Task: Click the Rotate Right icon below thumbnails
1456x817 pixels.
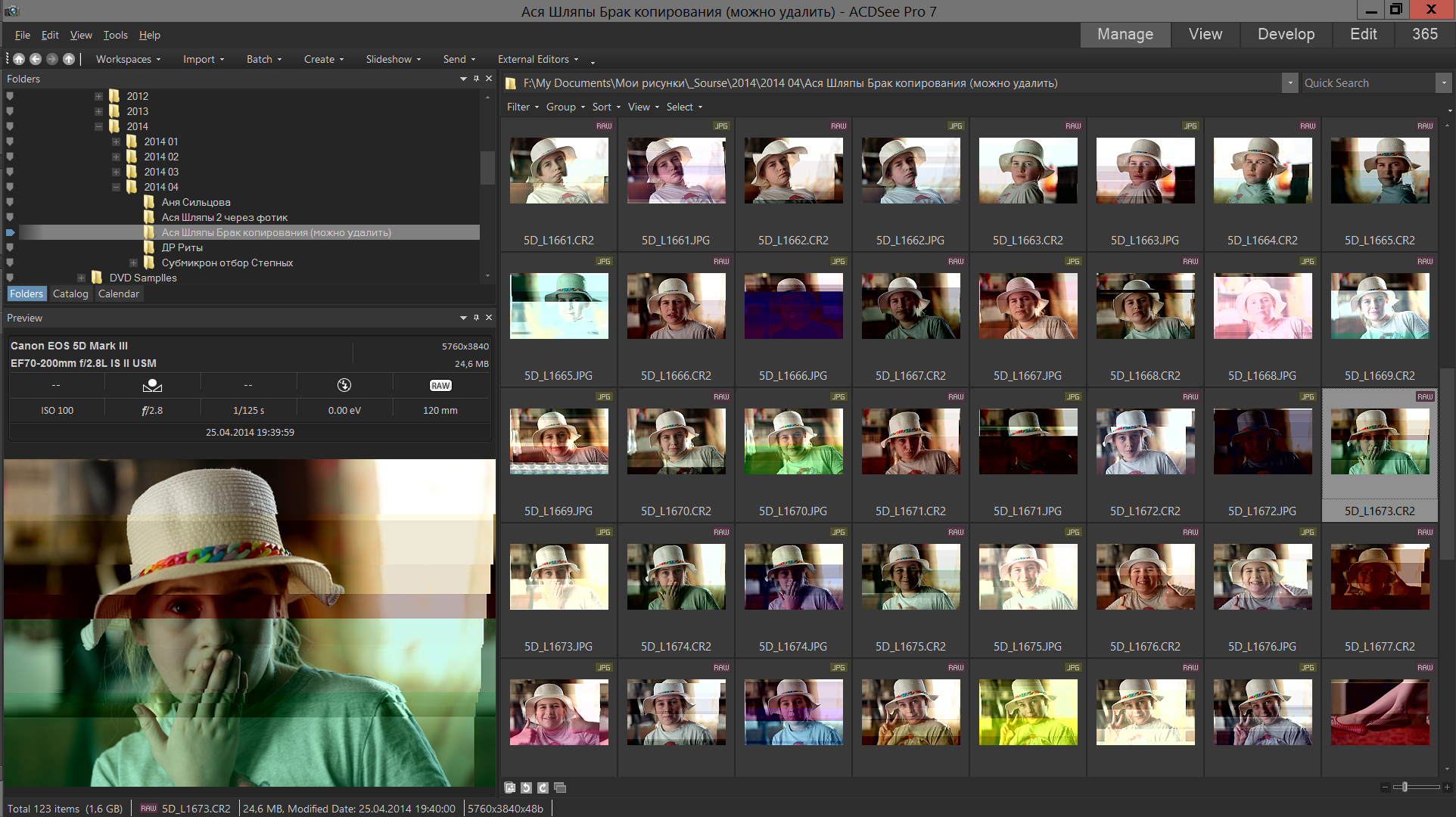Action: pos(543,787)
